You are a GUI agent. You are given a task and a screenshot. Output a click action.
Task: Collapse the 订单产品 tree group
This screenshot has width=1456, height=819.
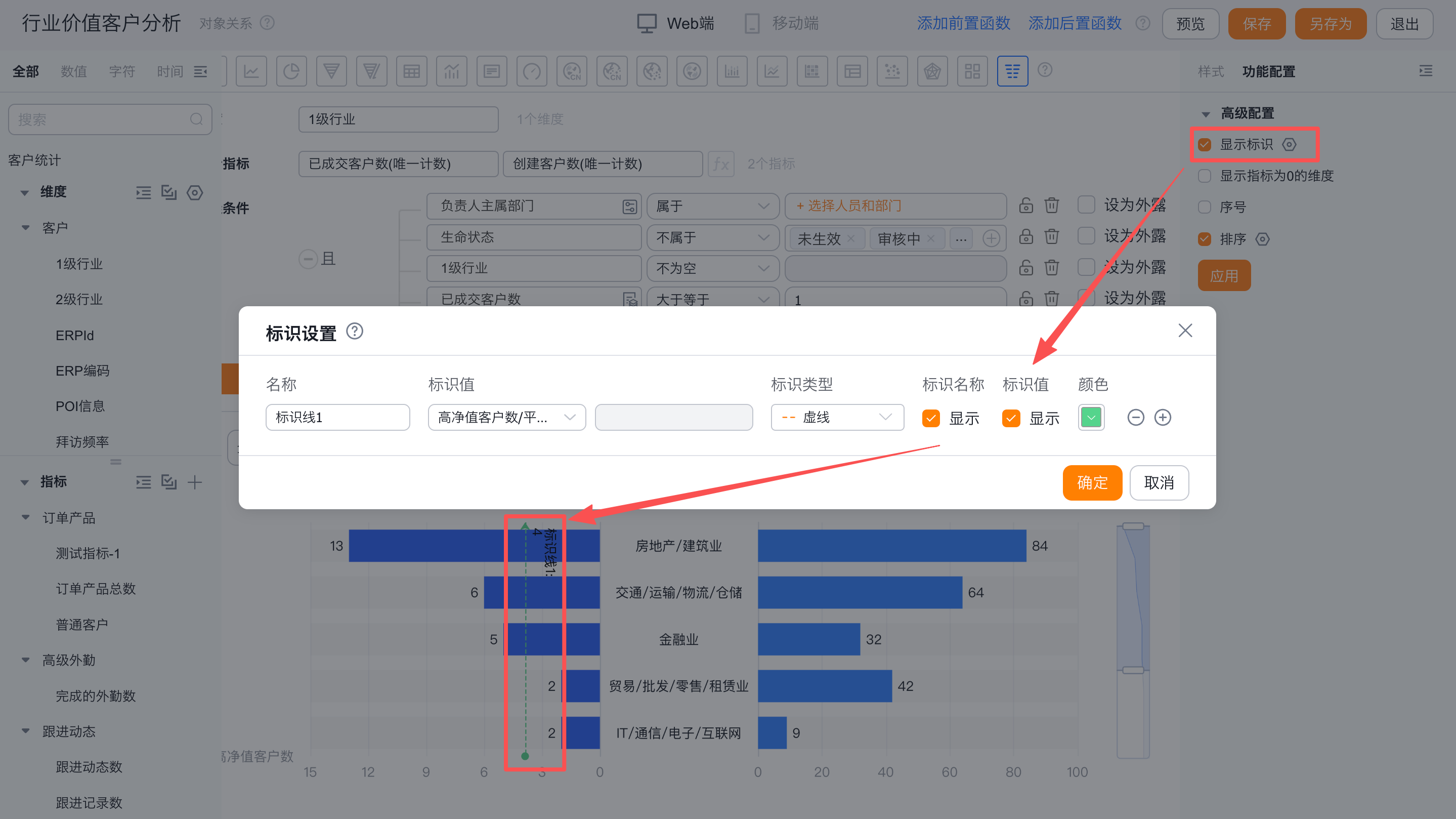click(x=25, y=517)
